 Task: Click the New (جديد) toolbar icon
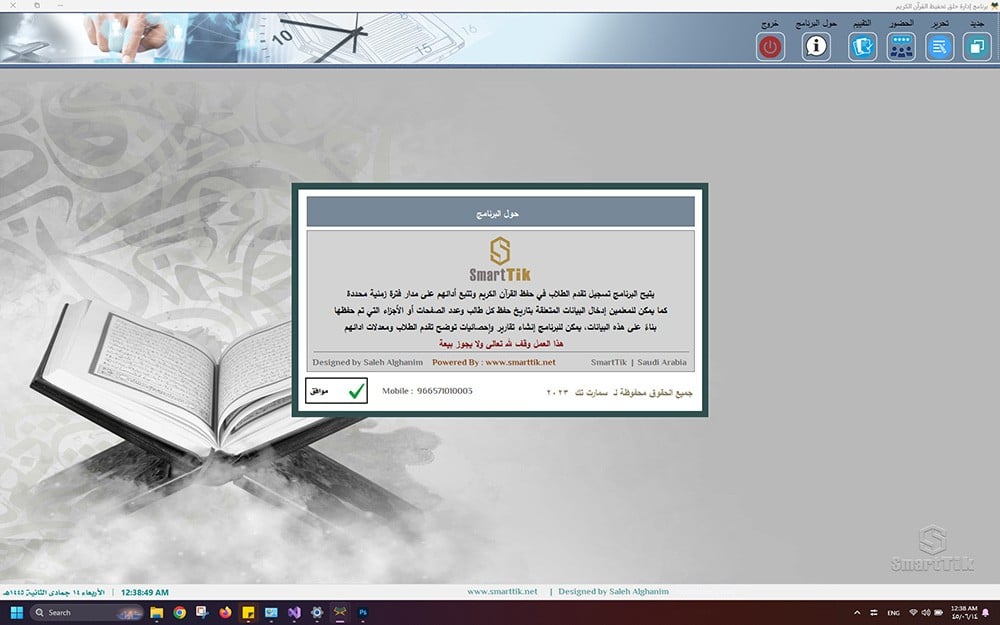click(x=977, y=46)
